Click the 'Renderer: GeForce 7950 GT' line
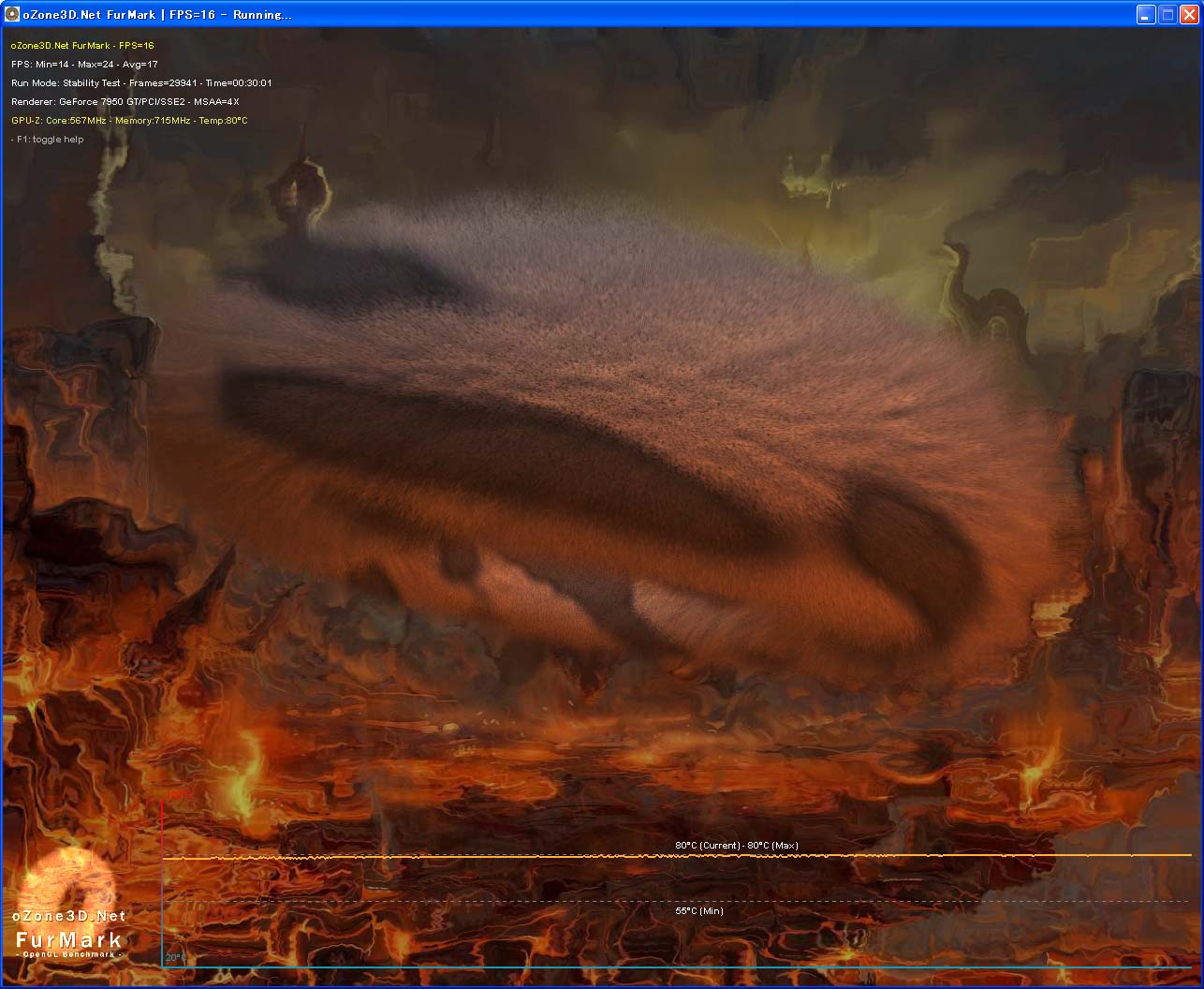 click(125, 101)
